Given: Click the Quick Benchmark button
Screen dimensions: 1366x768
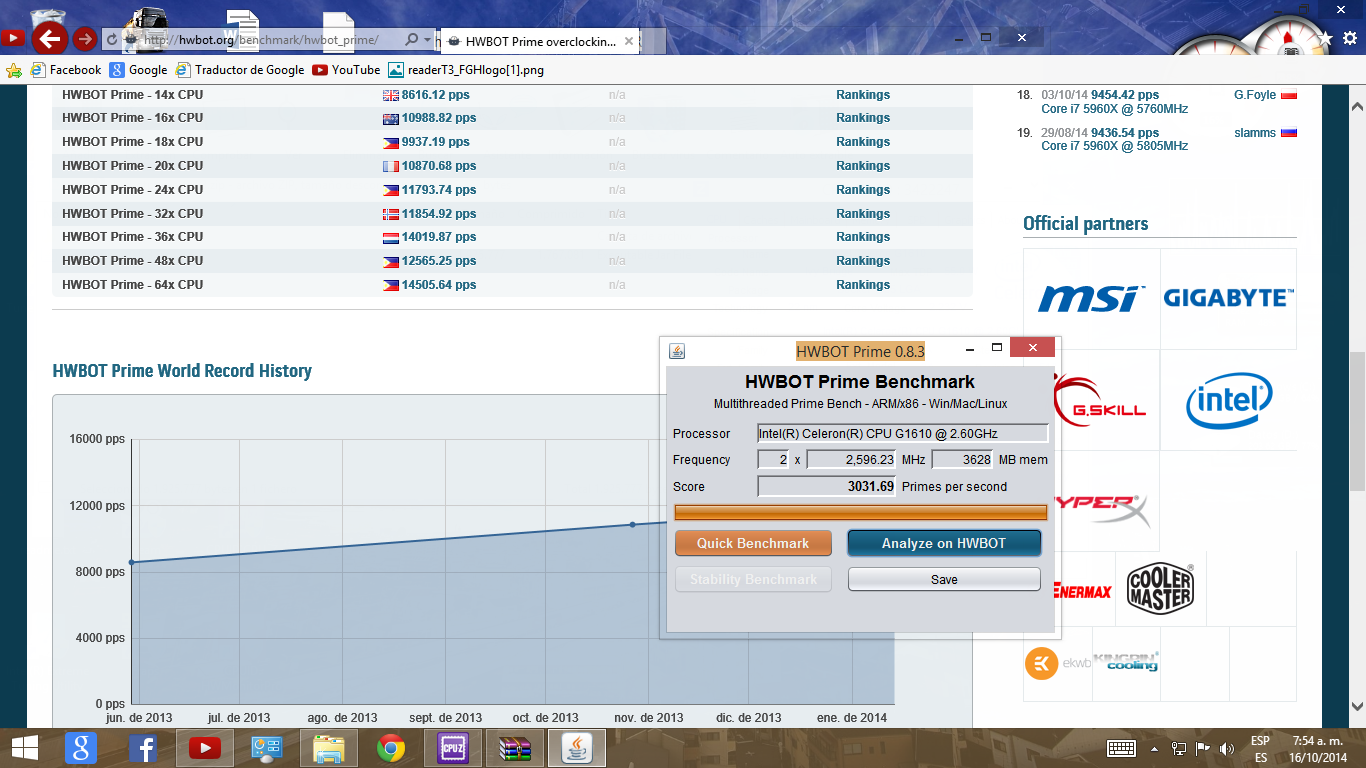Looking at the screenshot, I should pyautogui.click(x=753, y=543).
